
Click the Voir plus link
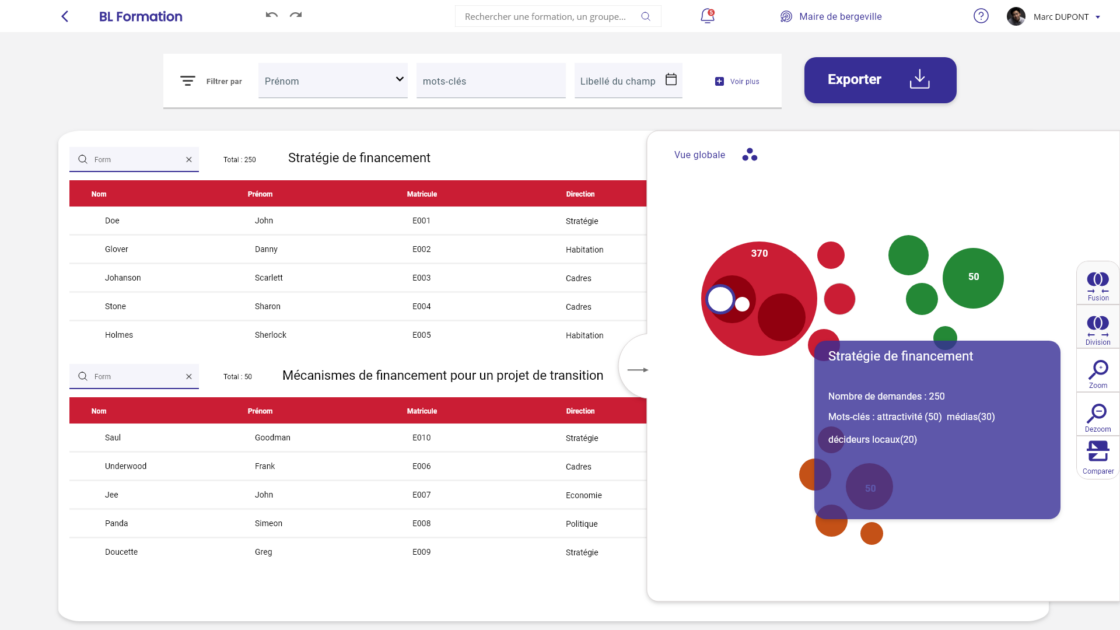click(x=737, y=81)
